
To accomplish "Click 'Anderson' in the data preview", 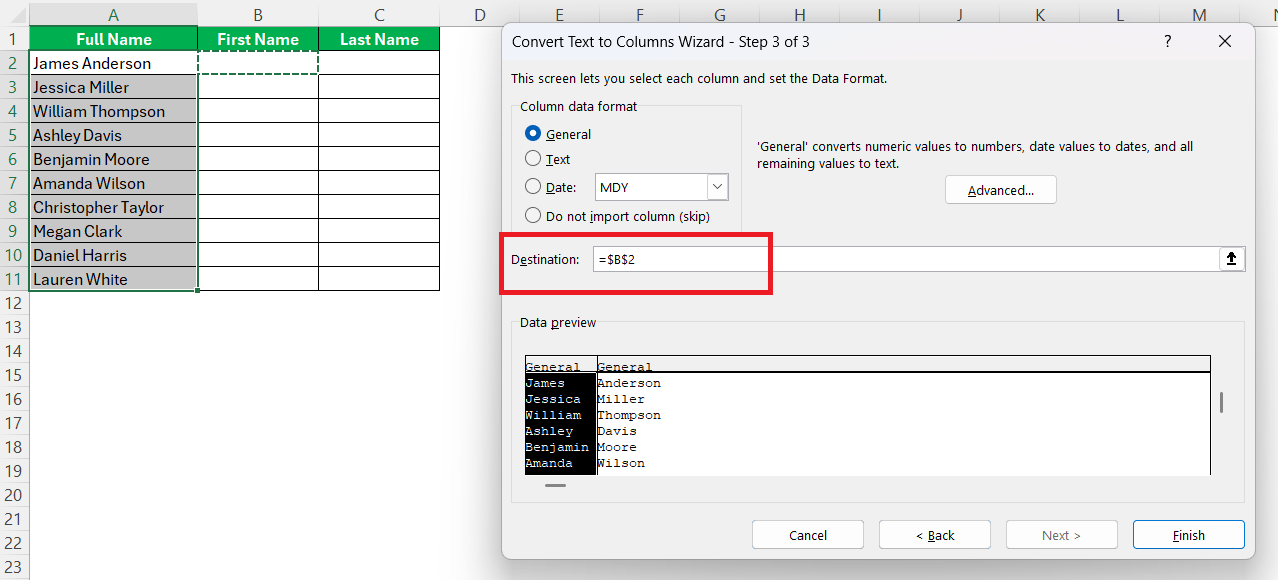I will coord(629,383).
